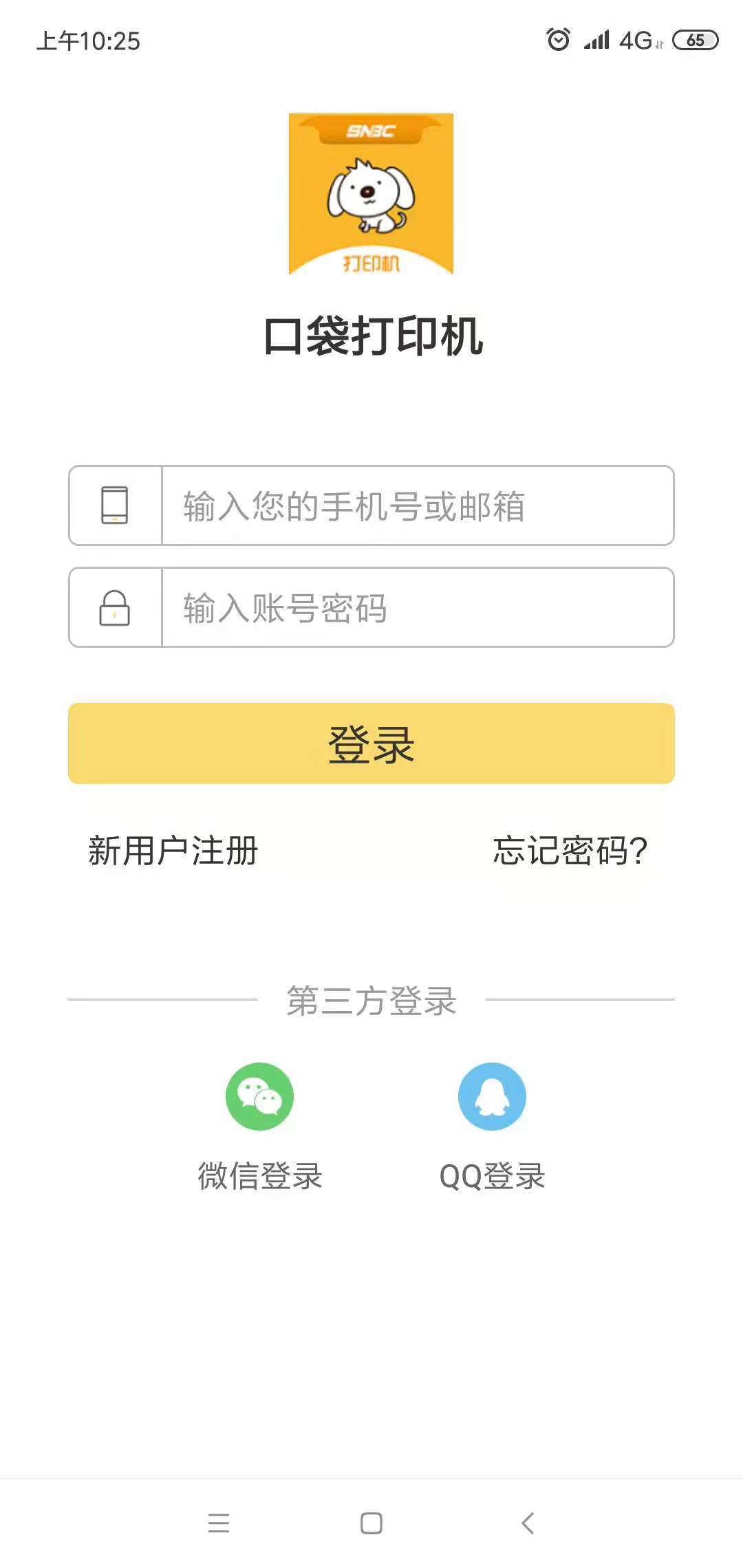
Task: Tap the SNBC pocket printer app logo
Action: [x=371, y=194]
